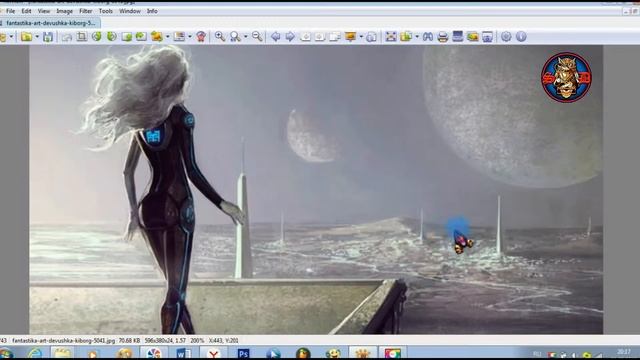640x360 pixels.
Task: Click the Open folder icon in toolbar
Action: [x=27, y=37]
